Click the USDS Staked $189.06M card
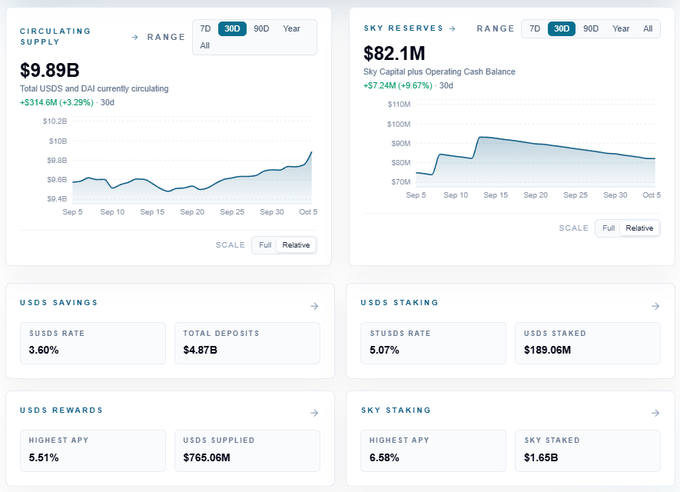Image resolution: width=680 pixels, height=492 pixels. (588, 343)
